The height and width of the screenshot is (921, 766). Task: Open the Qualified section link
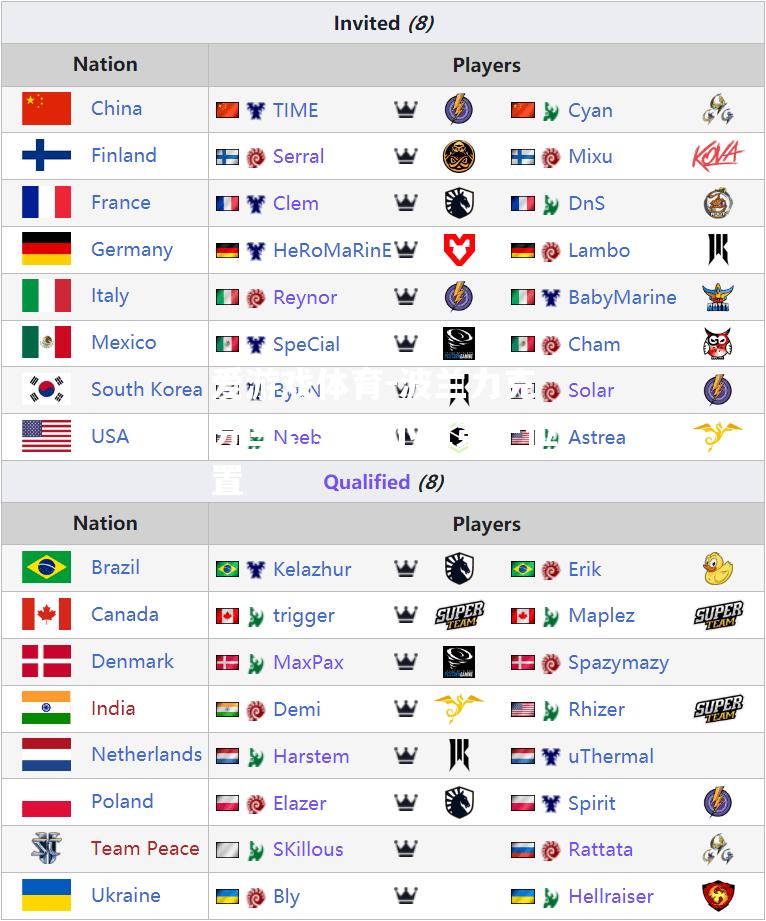tap(367, 482)
